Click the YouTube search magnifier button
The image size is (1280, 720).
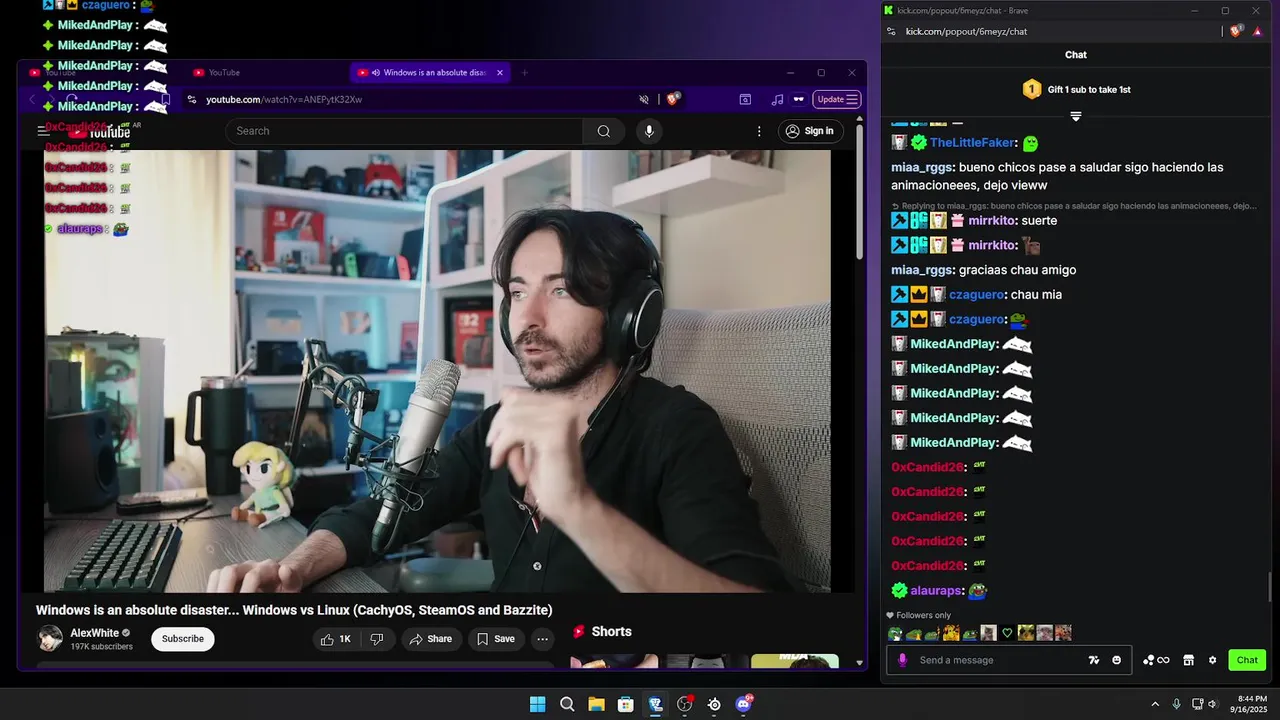pyautogui.click(x=604, y=131)
